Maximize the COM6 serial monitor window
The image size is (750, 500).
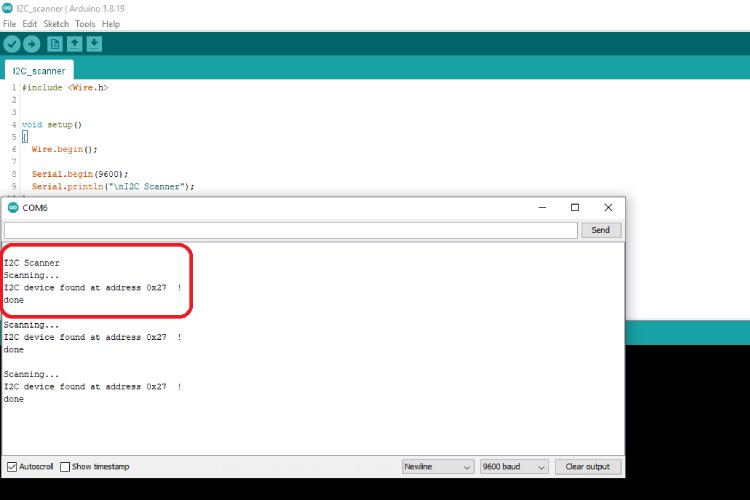(x=575, y=207)
